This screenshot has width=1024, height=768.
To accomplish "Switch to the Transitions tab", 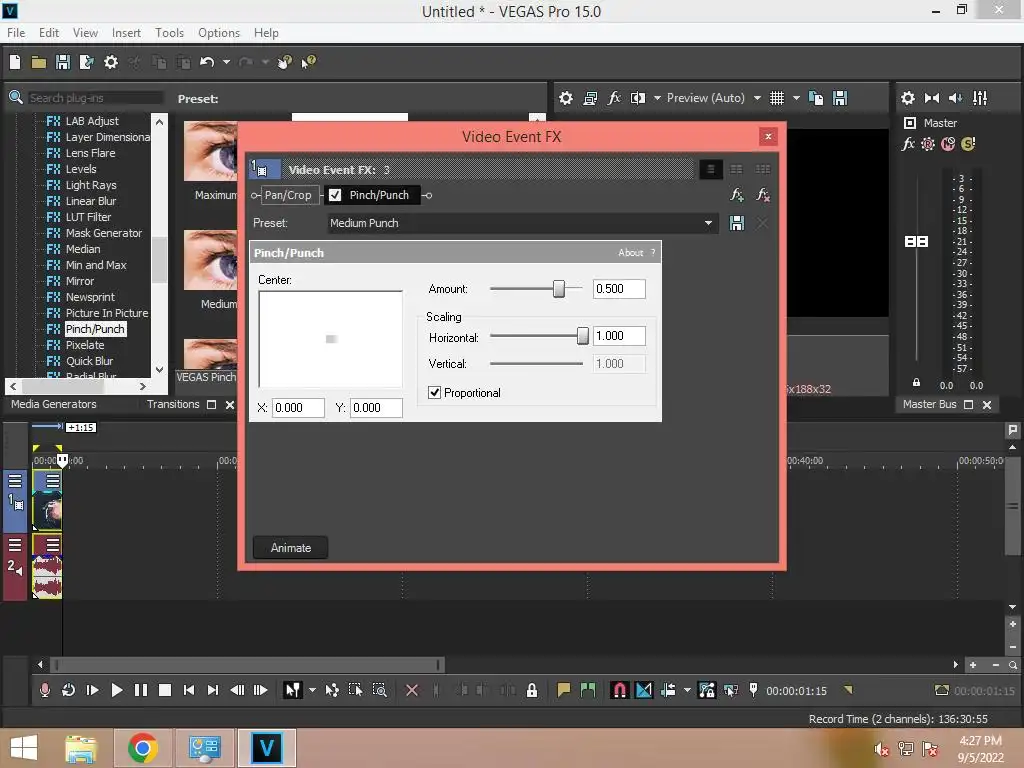I will [x=173, y=404].
